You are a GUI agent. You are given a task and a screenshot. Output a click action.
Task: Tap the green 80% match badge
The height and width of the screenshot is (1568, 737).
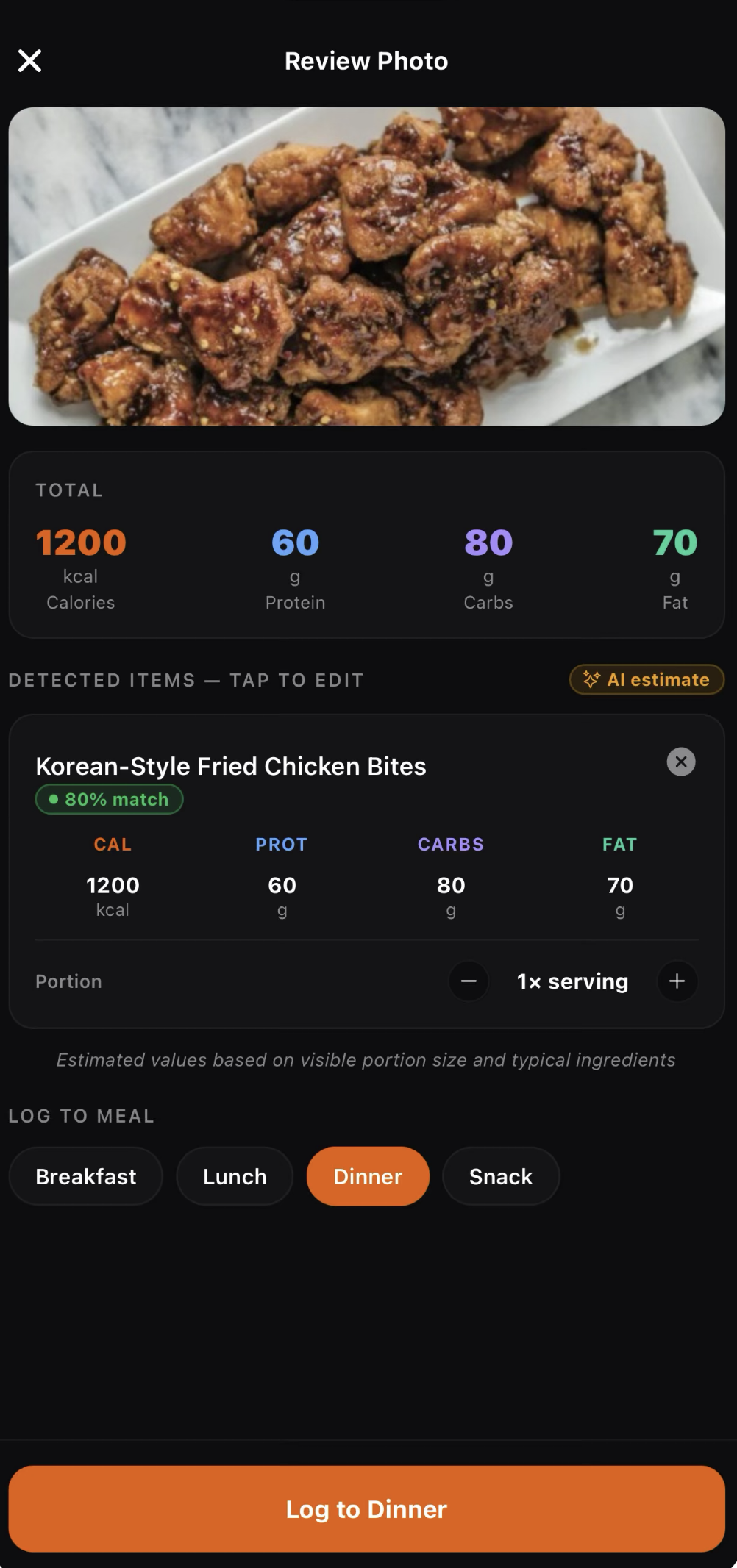109,799
